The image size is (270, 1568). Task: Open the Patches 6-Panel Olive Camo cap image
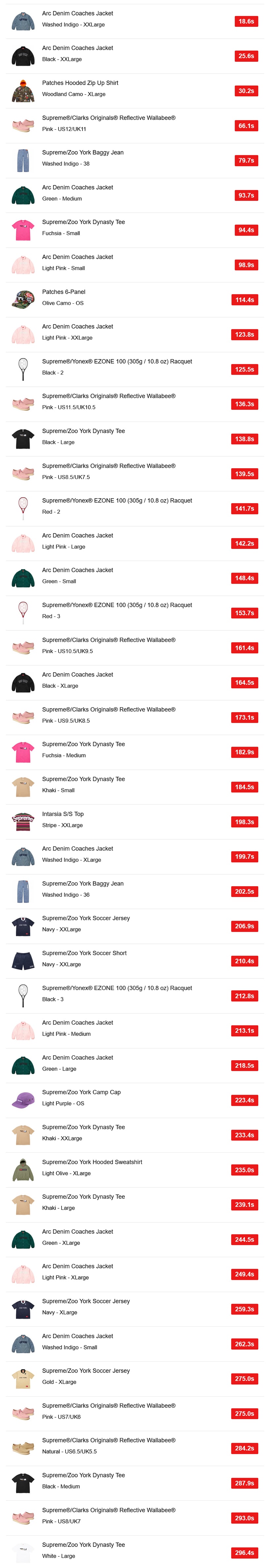(23, 299)
